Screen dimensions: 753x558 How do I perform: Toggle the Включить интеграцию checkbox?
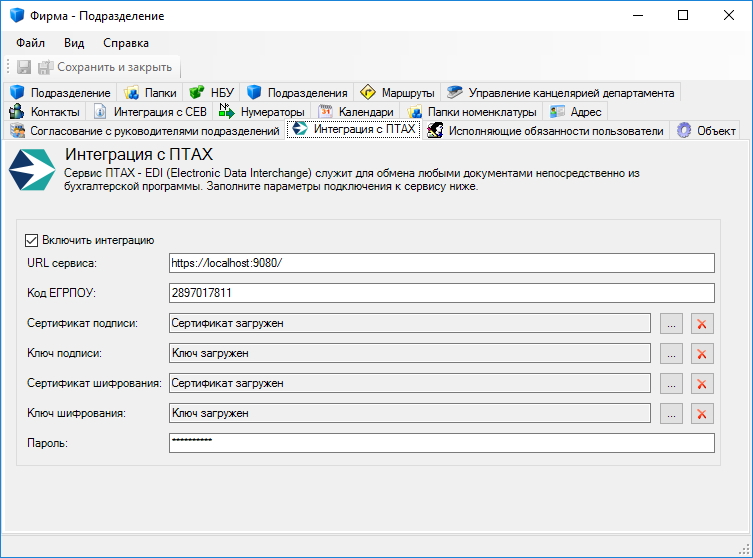pyautogui.click(x=31, y=240)
